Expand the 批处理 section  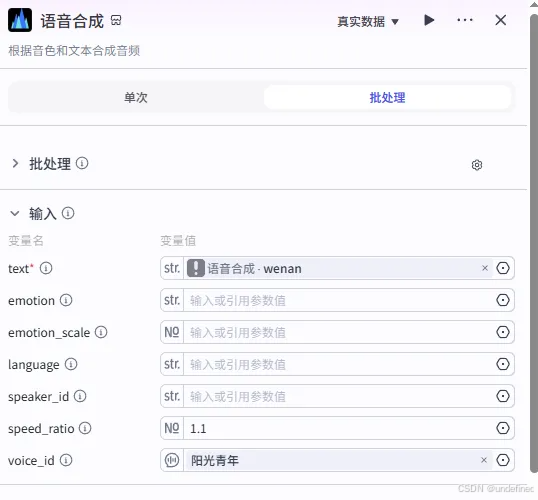tap(15, 163)
